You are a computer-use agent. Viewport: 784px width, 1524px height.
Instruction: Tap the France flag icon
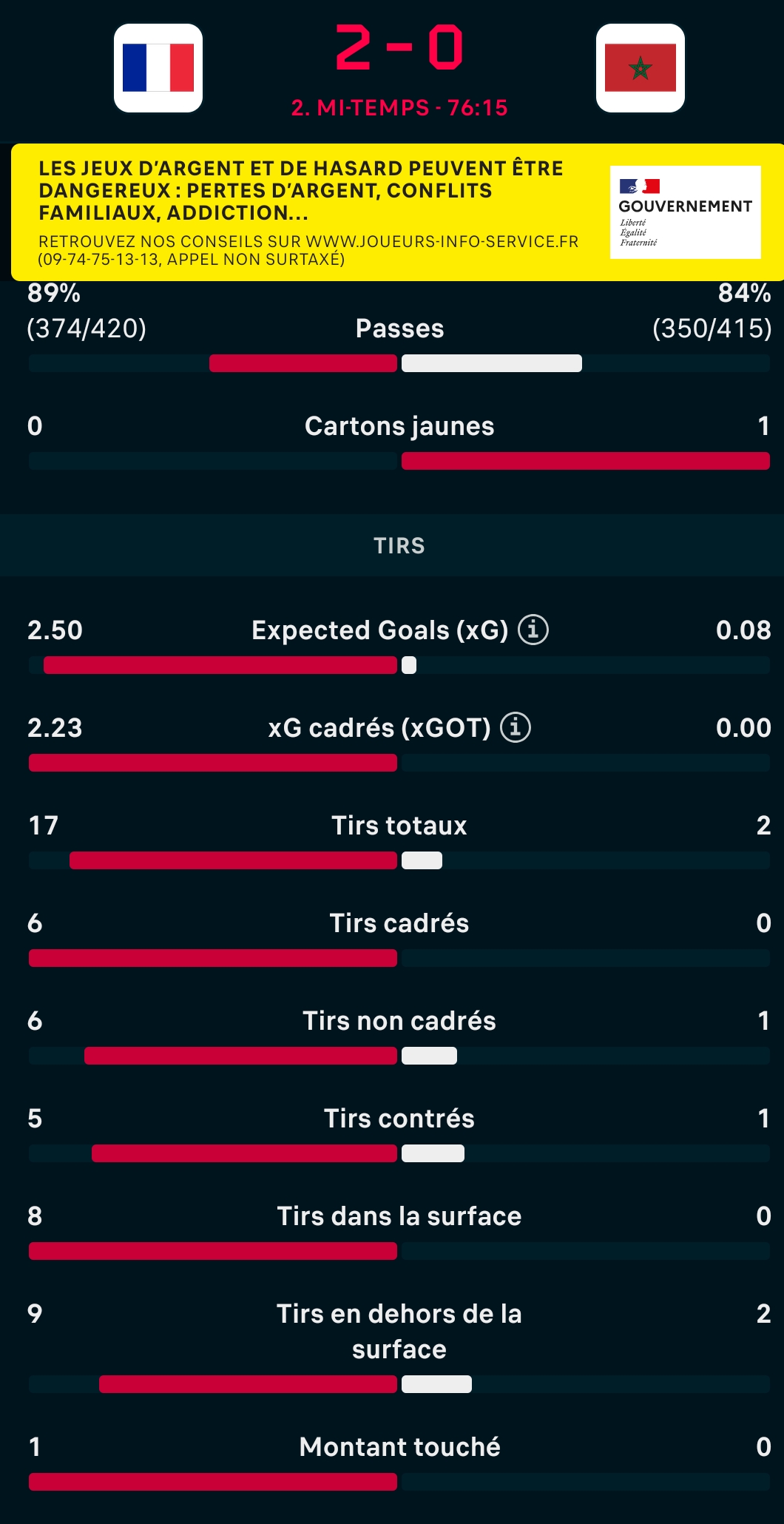(x=158, y=68)
